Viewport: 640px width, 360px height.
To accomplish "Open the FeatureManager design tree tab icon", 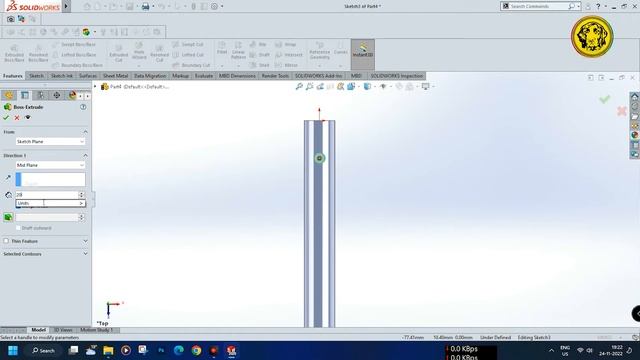I will pyautogui.click(x=9, y=95).
